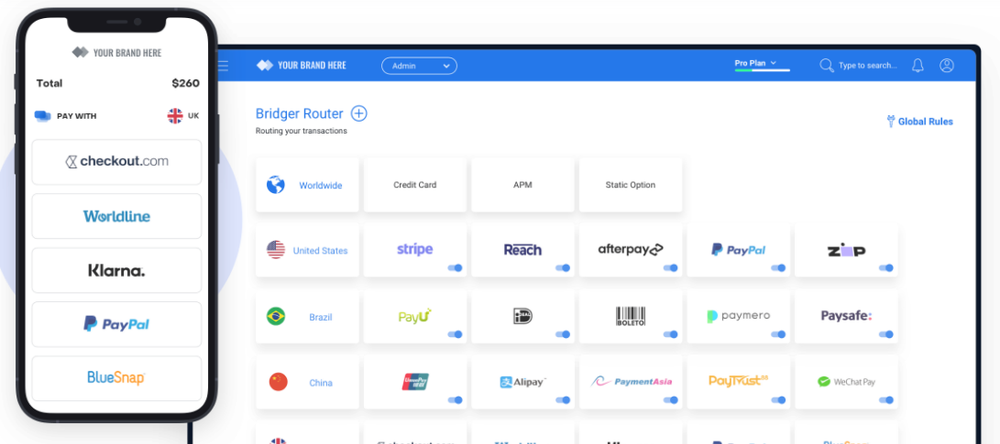
Task: Select the UnionPay logo card
Action: [415, 381]
